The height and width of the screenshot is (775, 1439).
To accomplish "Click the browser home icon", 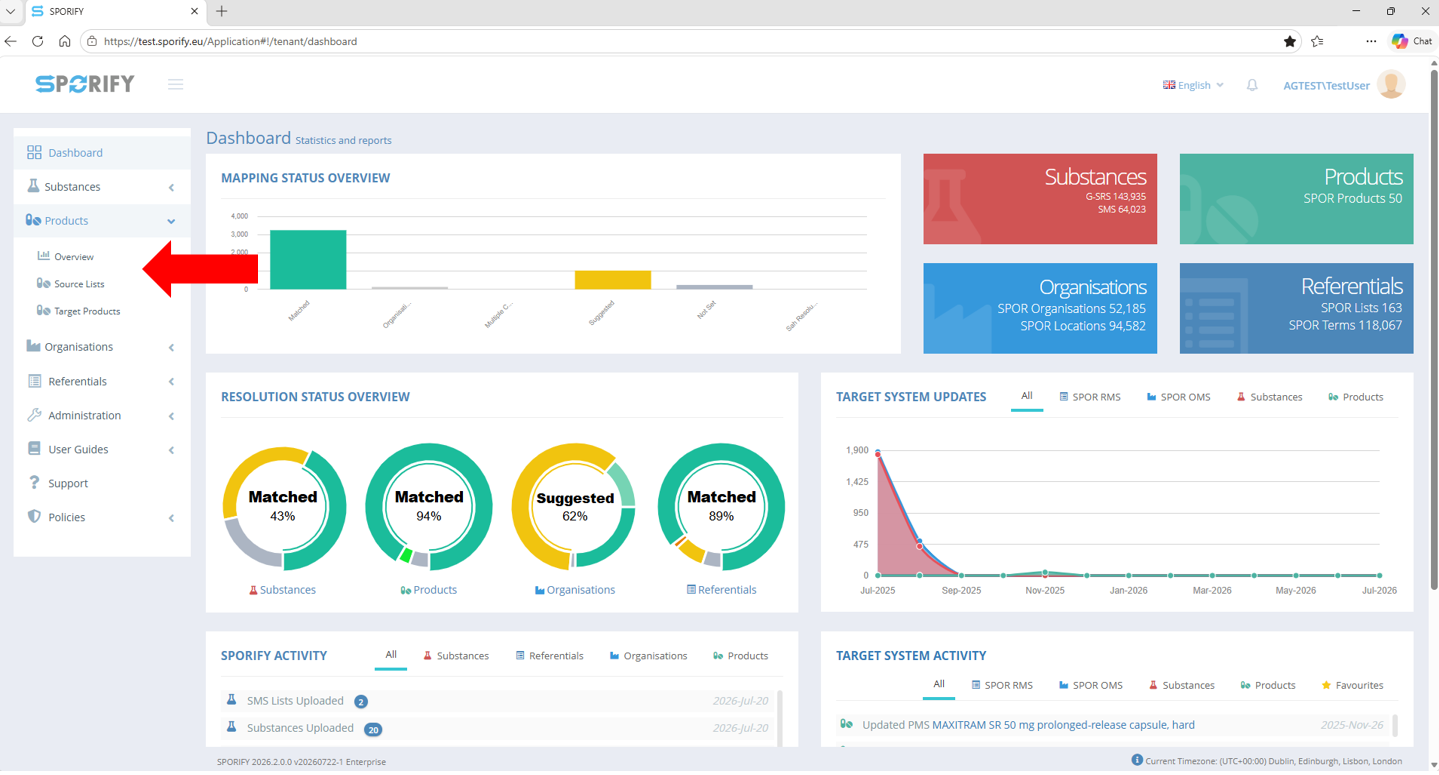I will (65, 41).
